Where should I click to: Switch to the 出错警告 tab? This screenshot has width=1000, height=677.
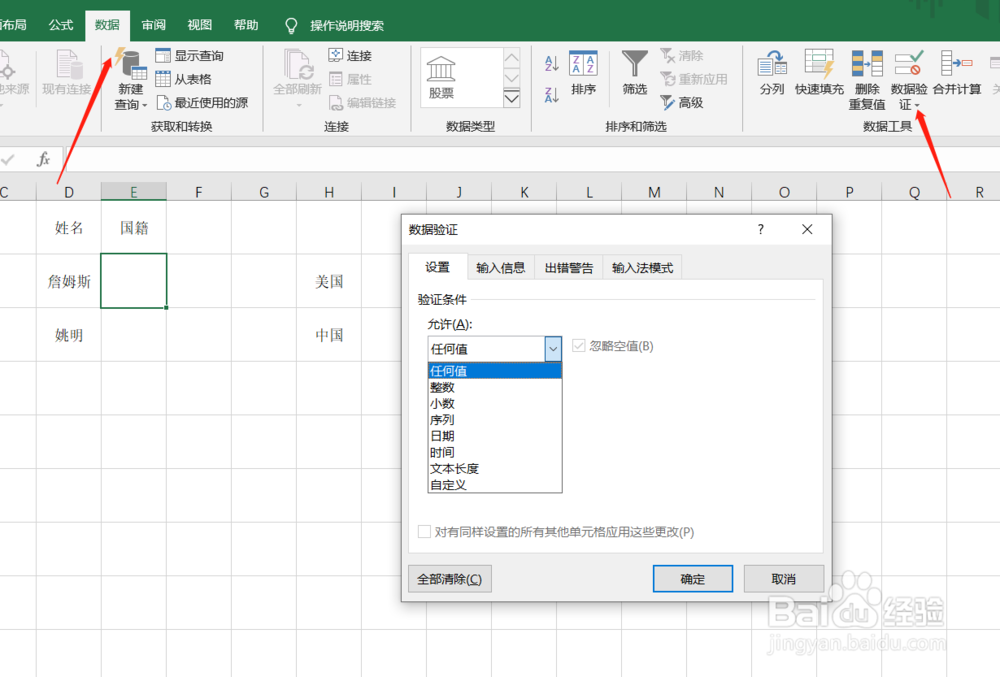tap(568, 267)
